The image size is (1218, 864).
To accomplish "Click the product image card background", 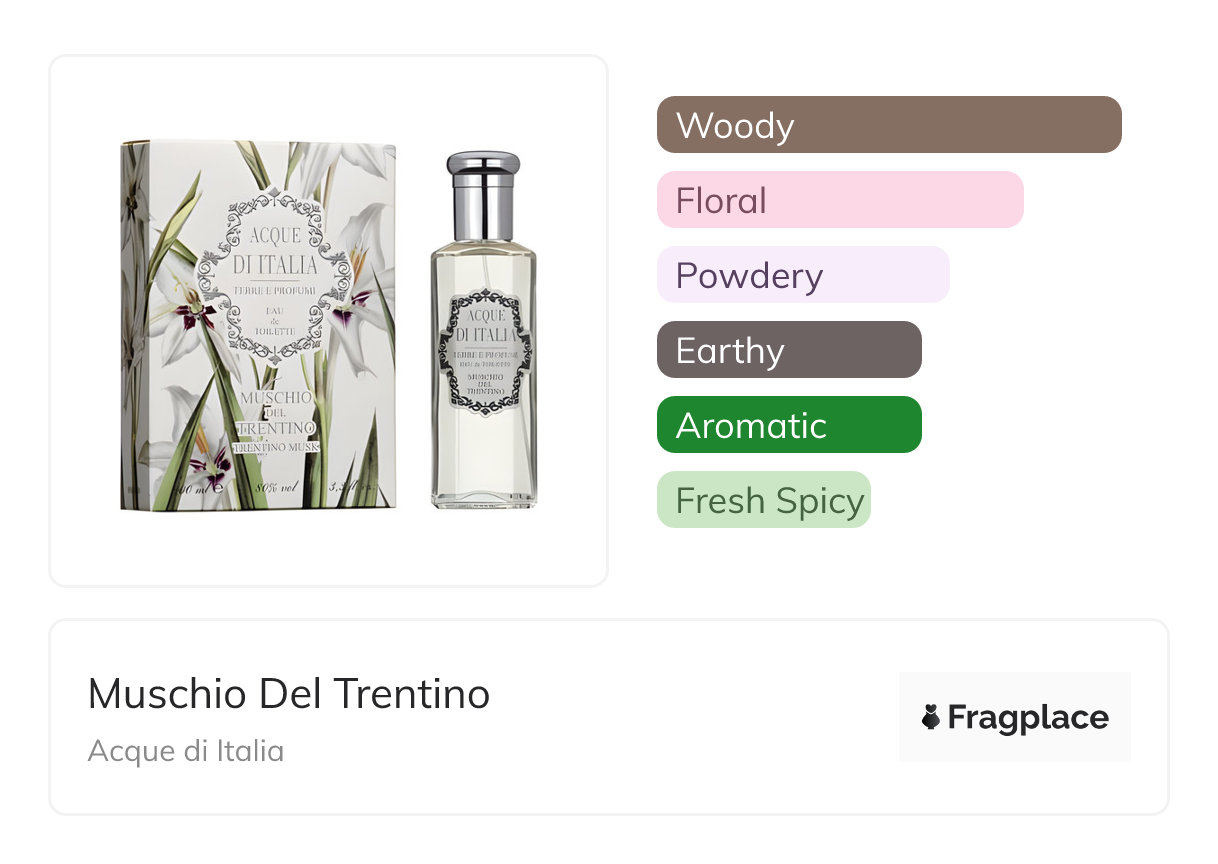I will [x=329, y=321].
